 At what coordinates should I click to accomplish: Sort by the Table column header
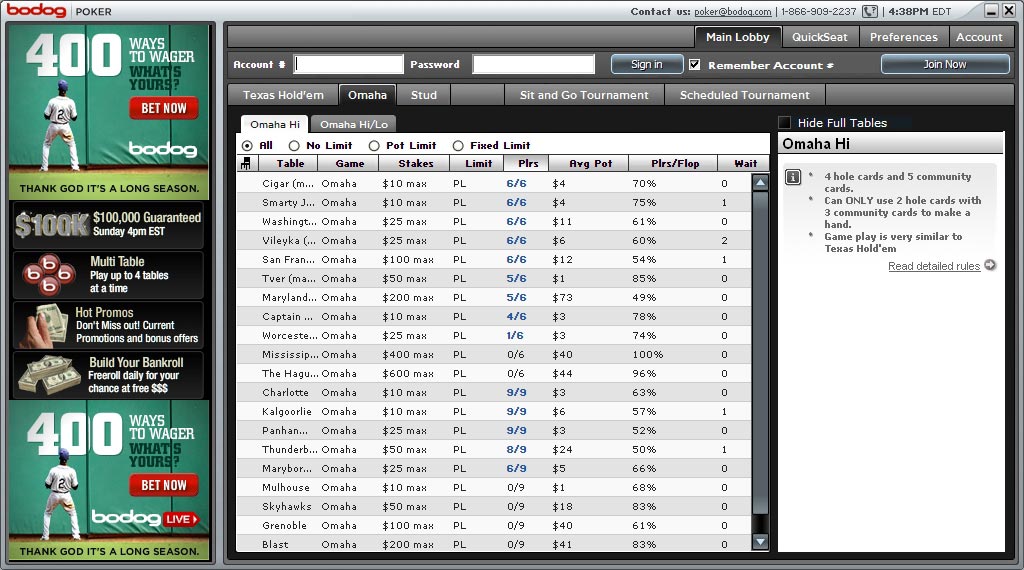(x=290, y=163)
